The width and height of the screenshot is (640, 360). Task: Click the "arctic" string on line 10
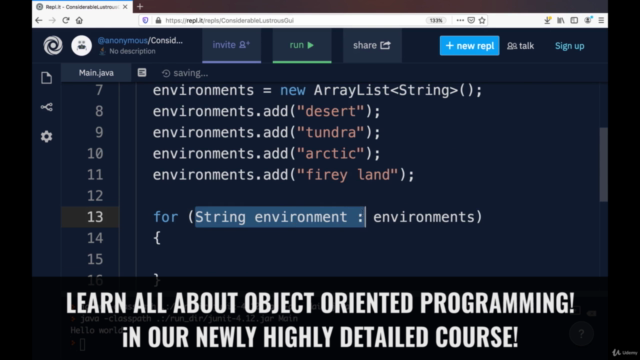click(330, 153)
